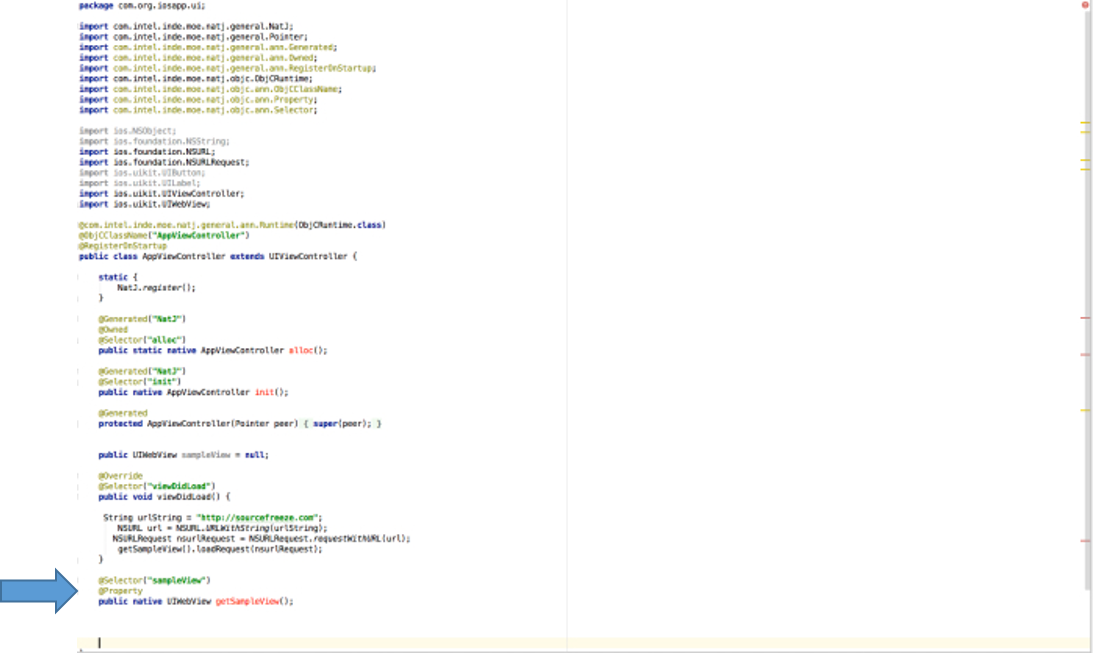Click the import of objc.ann.ObjCClassName

pyautogui.click(x=211, y=89)
